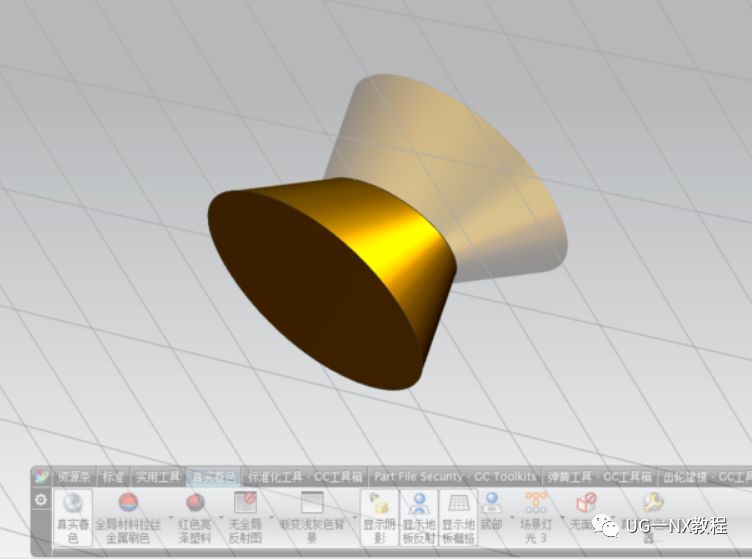This screenshot has height=559, width=752.
Task: Click the NX logo menu icon
Action: pos(41,476)
